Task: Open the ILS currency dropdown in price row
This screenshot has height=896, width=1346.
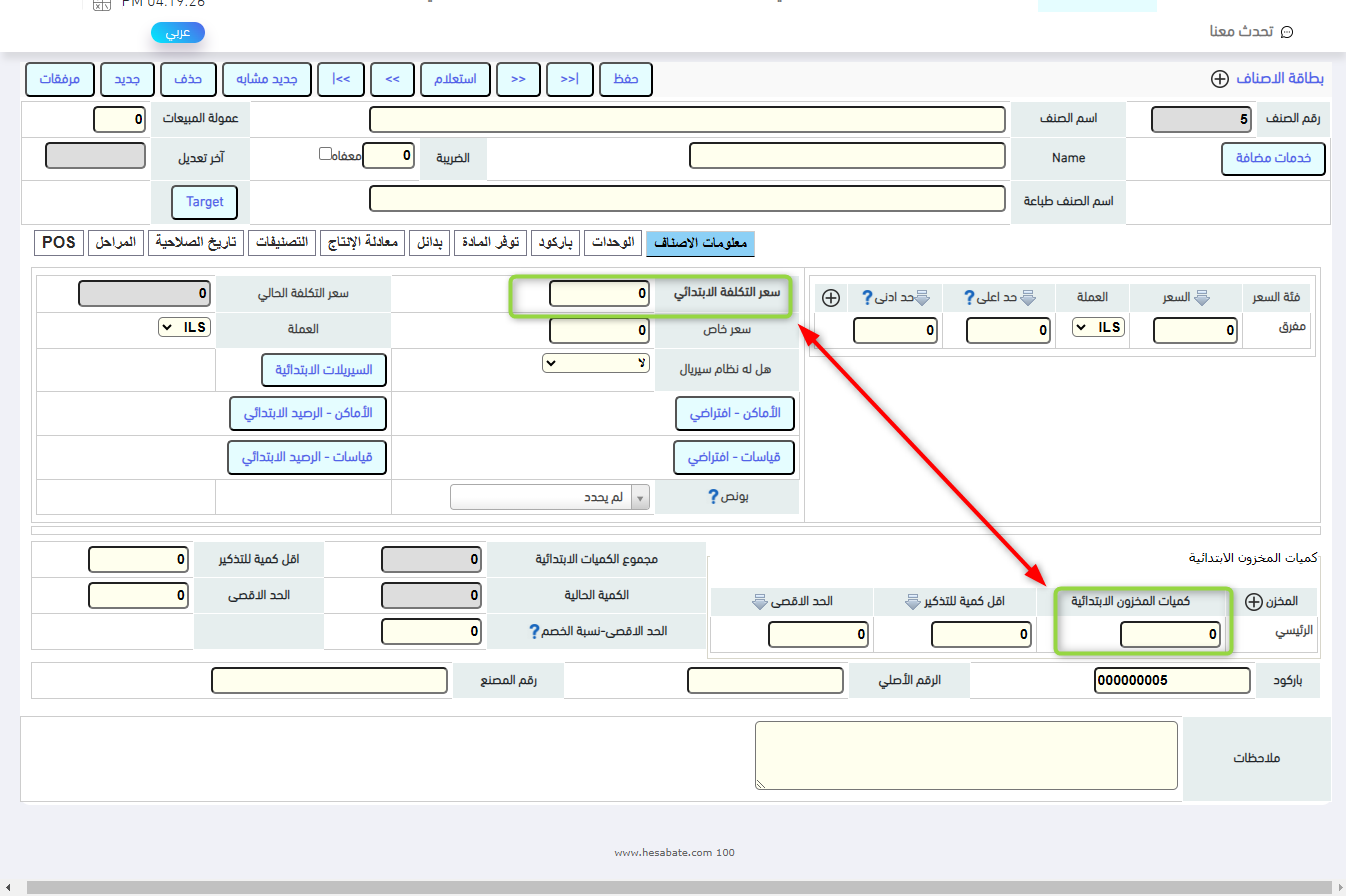Action: [1097, 327]
